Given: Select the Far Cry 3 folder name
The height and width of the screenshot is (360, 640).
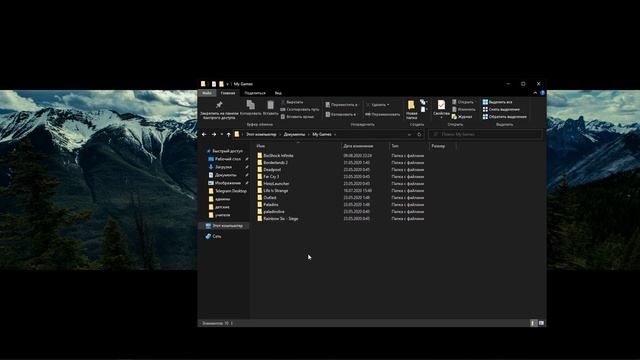Looking at the screenshot, I should coord(271,177).
